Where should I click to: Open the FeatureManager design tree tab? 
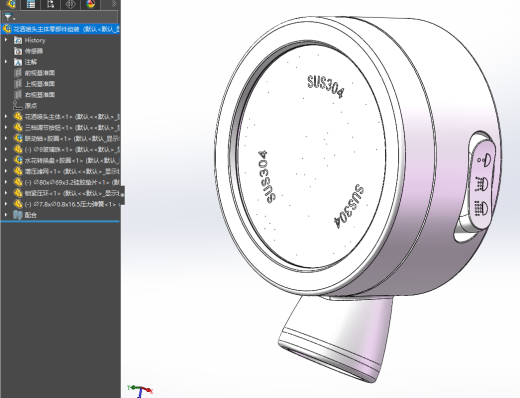pyautogui.click(x=11, y=4)
